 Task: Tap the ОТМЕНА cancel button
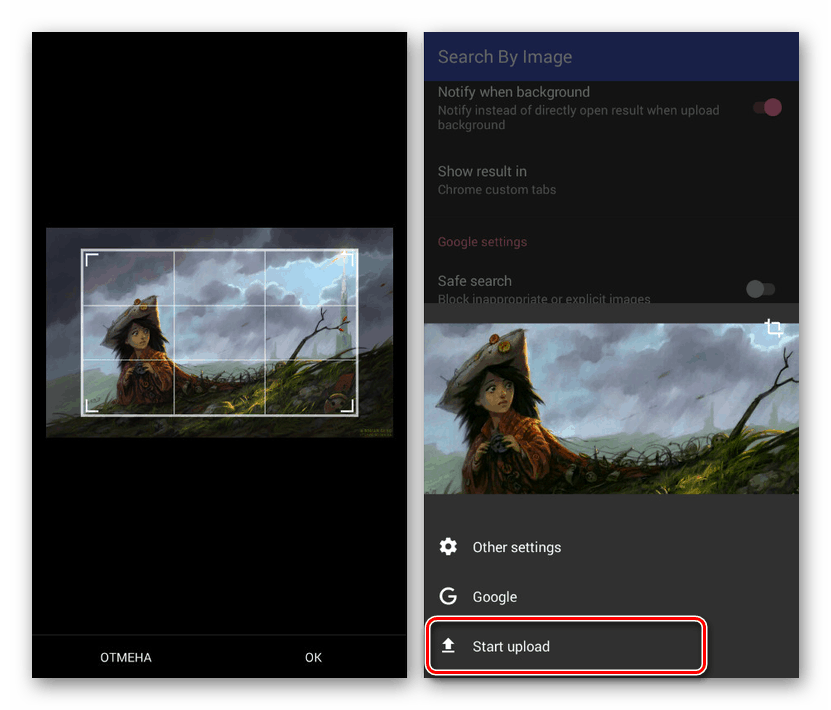[x=126, y=658]
